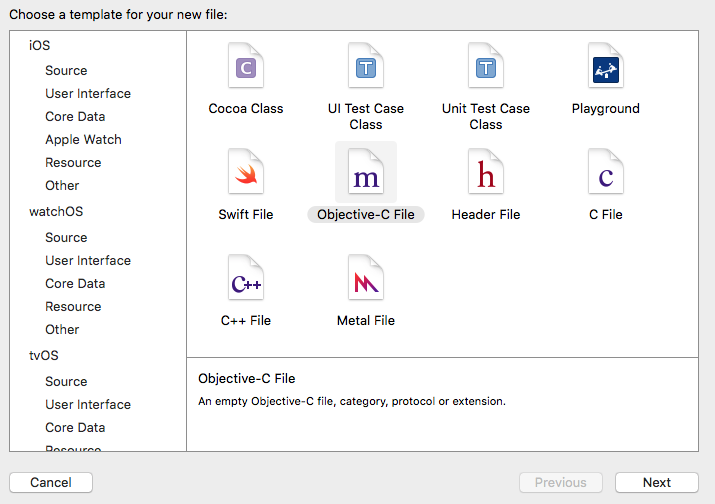Open User Interface under iOS
This screenshot has height=504, width=715.
click(88, 94)
